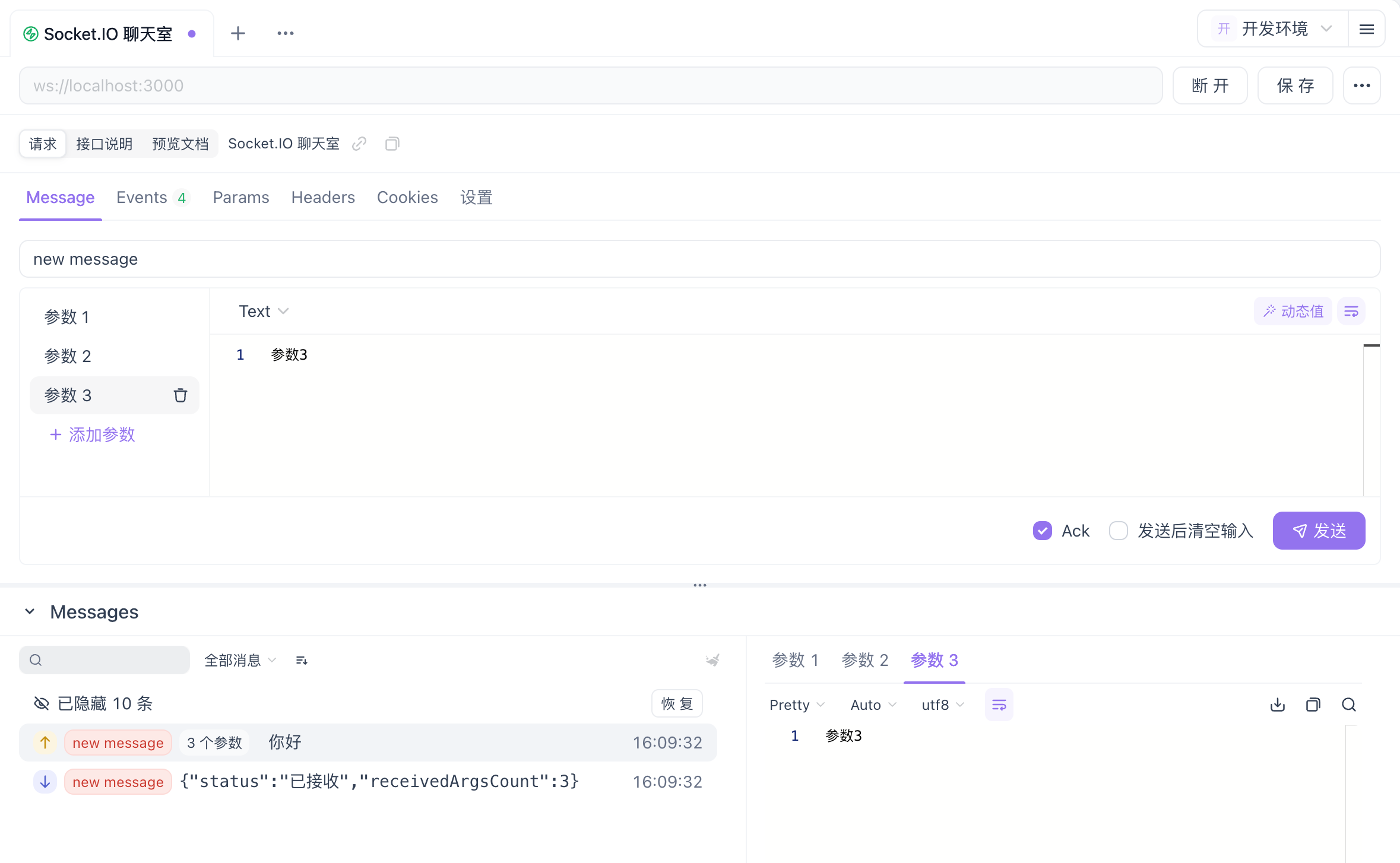
Task: Download the message content via download icon
Action: click(x=1278, y=705)
